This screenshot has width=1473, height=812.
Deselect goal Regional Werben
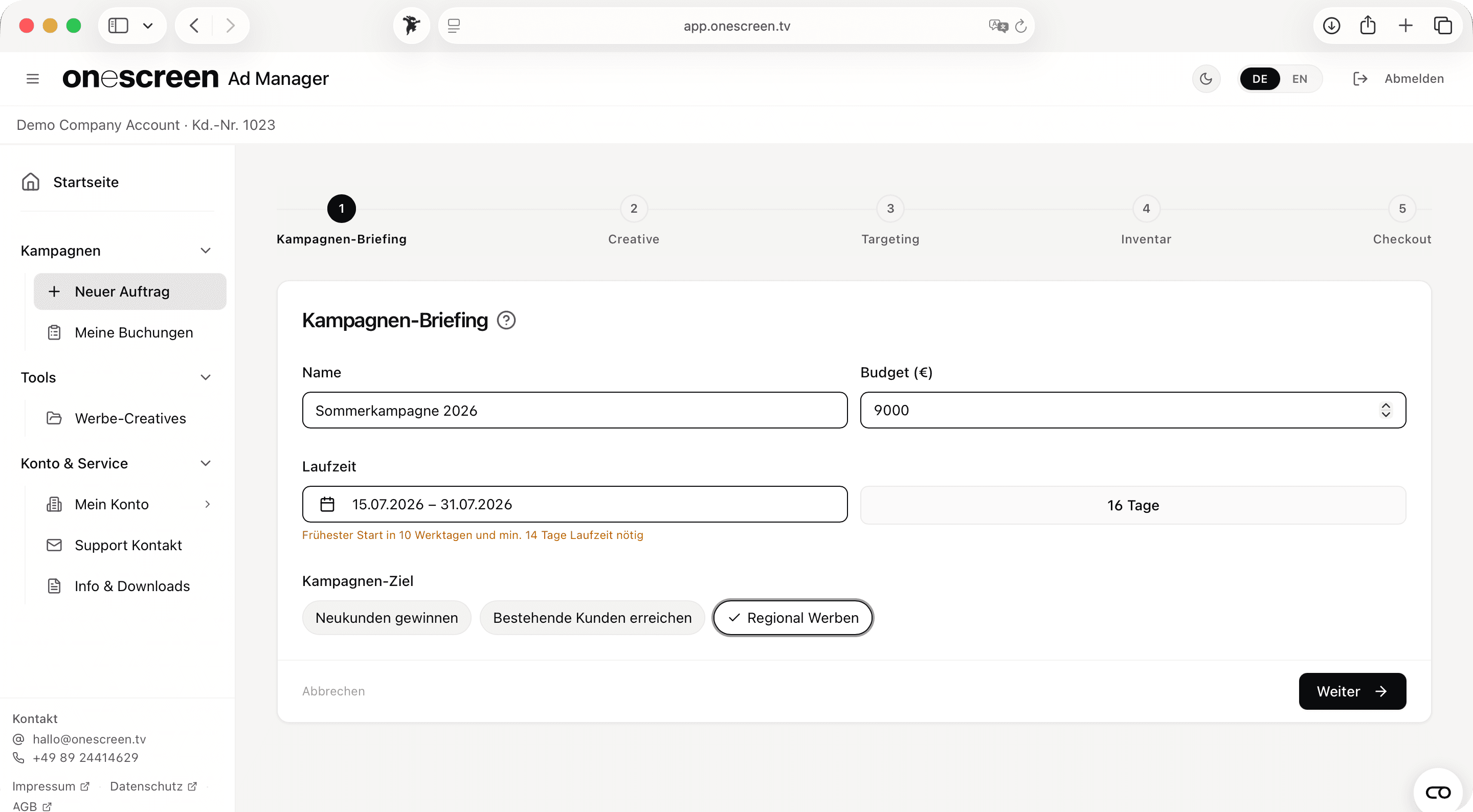793,618
